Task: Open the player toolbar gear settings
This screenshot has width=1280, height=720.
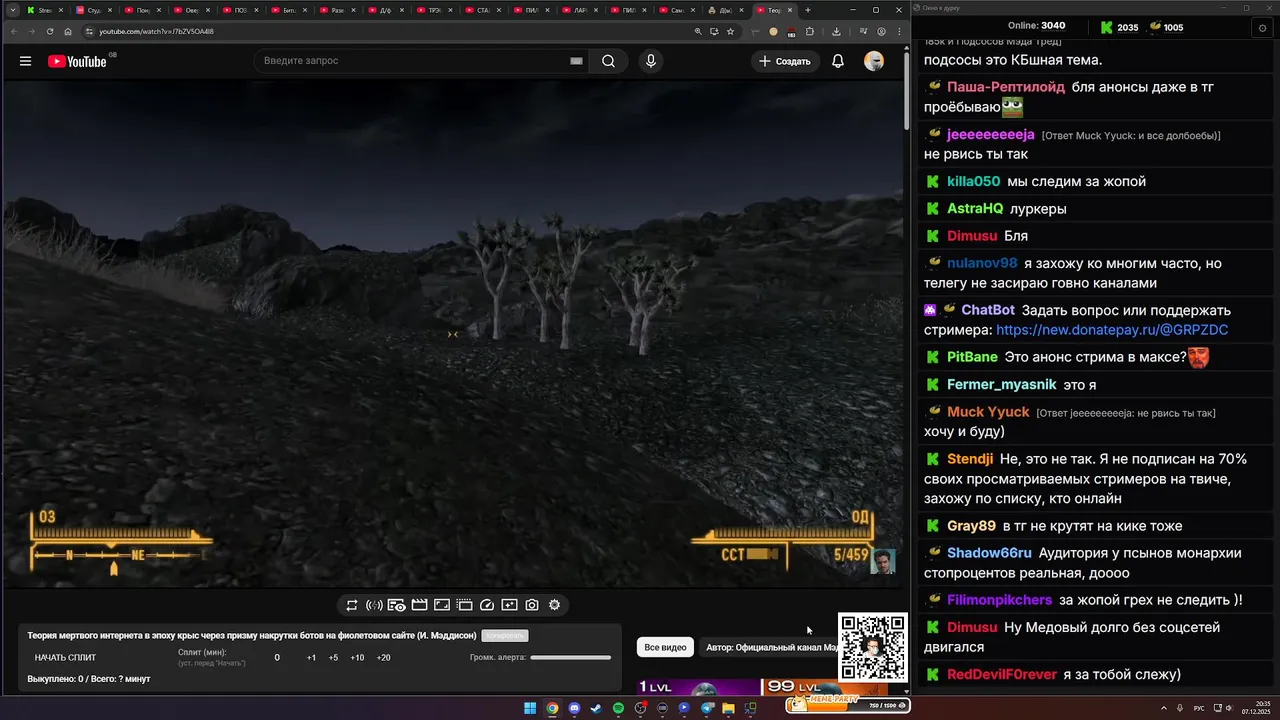Action: (555, 605)
